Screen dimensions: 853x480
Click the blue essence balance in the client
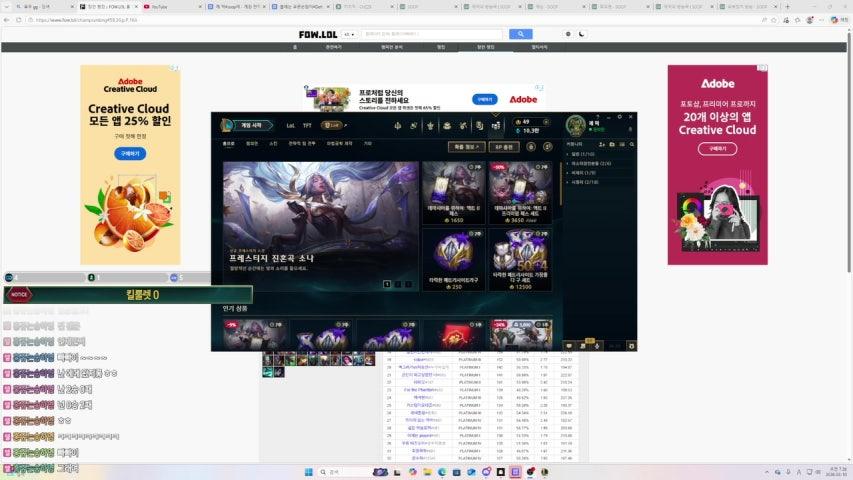pyautogui.click(x=527, y=131)
